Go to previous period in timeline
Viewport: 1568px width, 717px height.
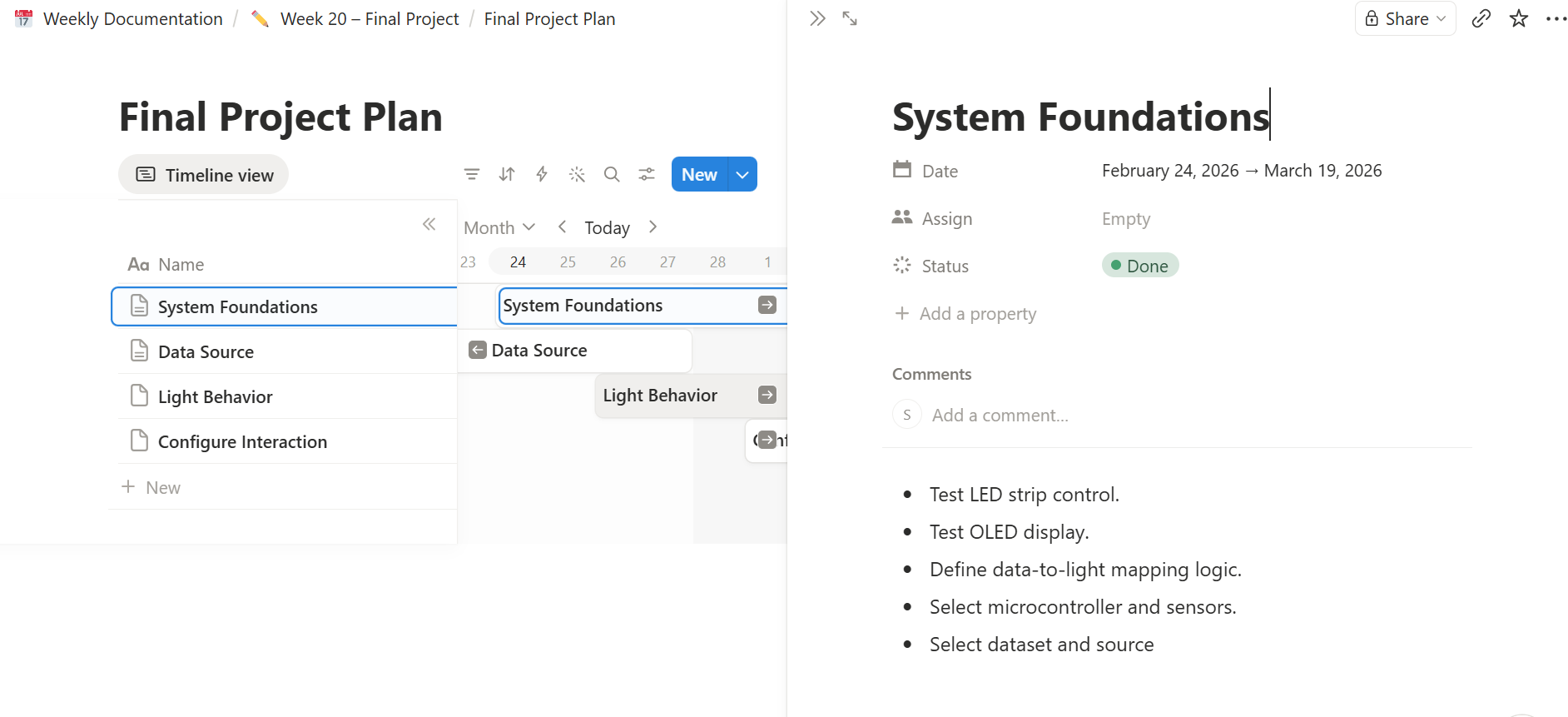[562, 227]
